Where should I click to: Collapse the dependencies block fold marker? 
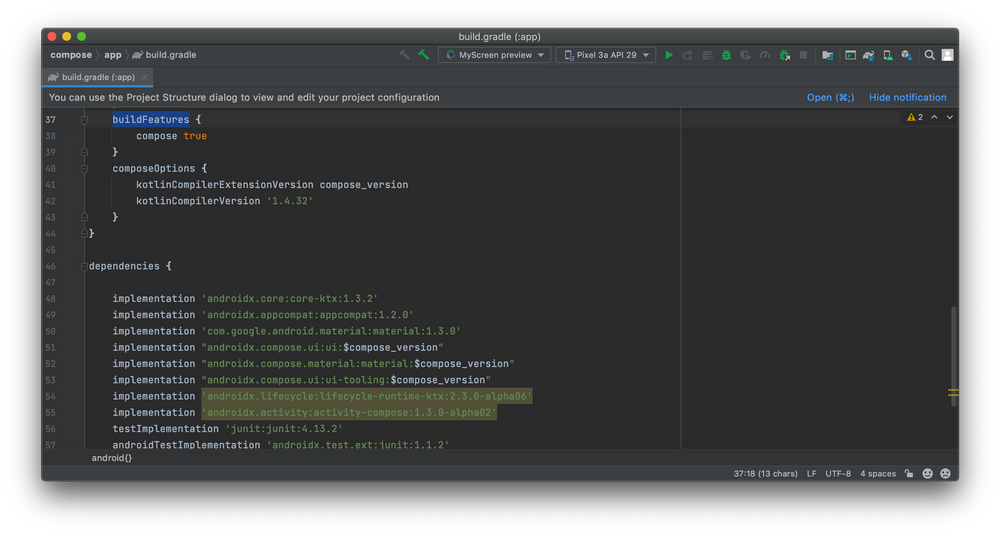click(x=85, y=267)
